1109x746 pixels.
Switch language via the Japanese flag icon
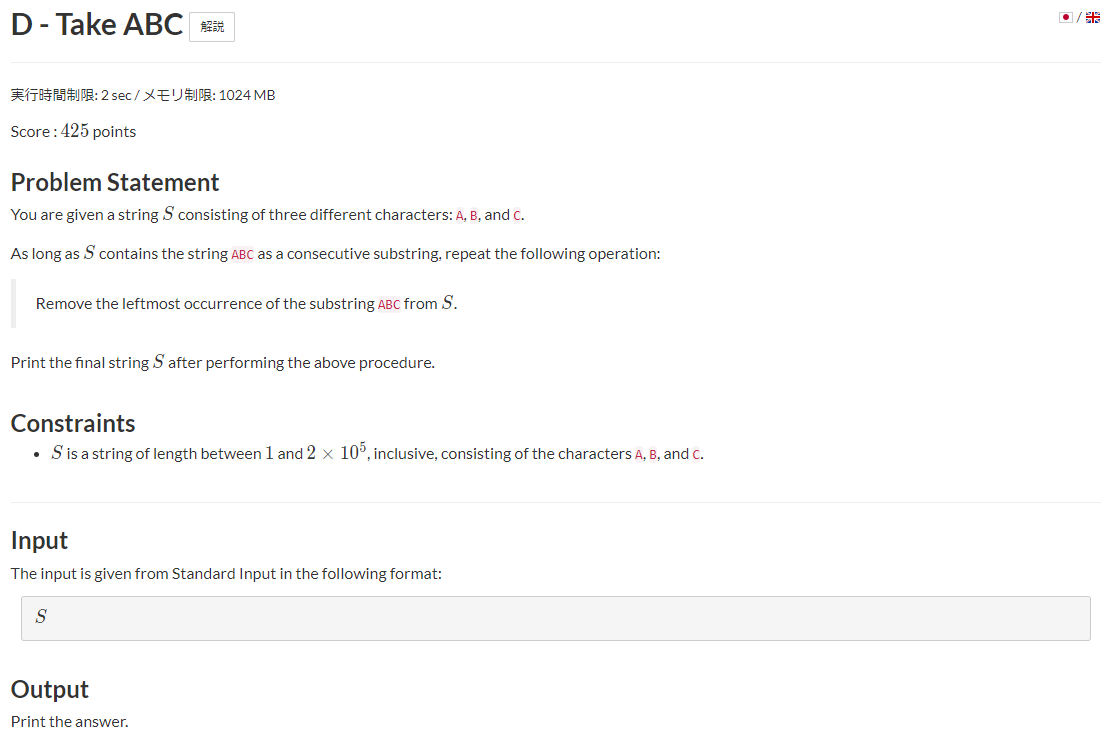tap(1065, 18)
